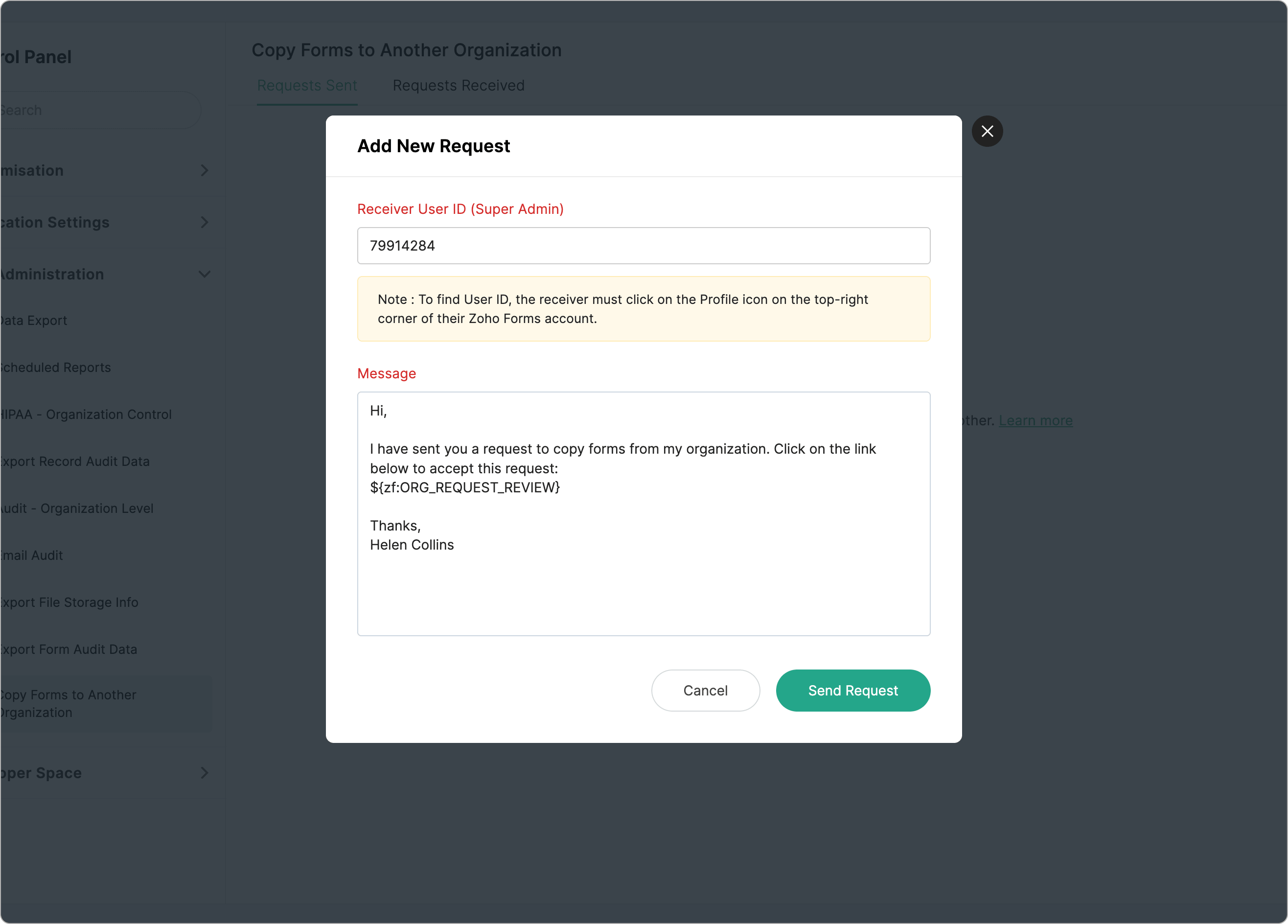This screenshot has width=1288, height=924.
Task: Collapse the Administration section chevron
Action: 205,274
